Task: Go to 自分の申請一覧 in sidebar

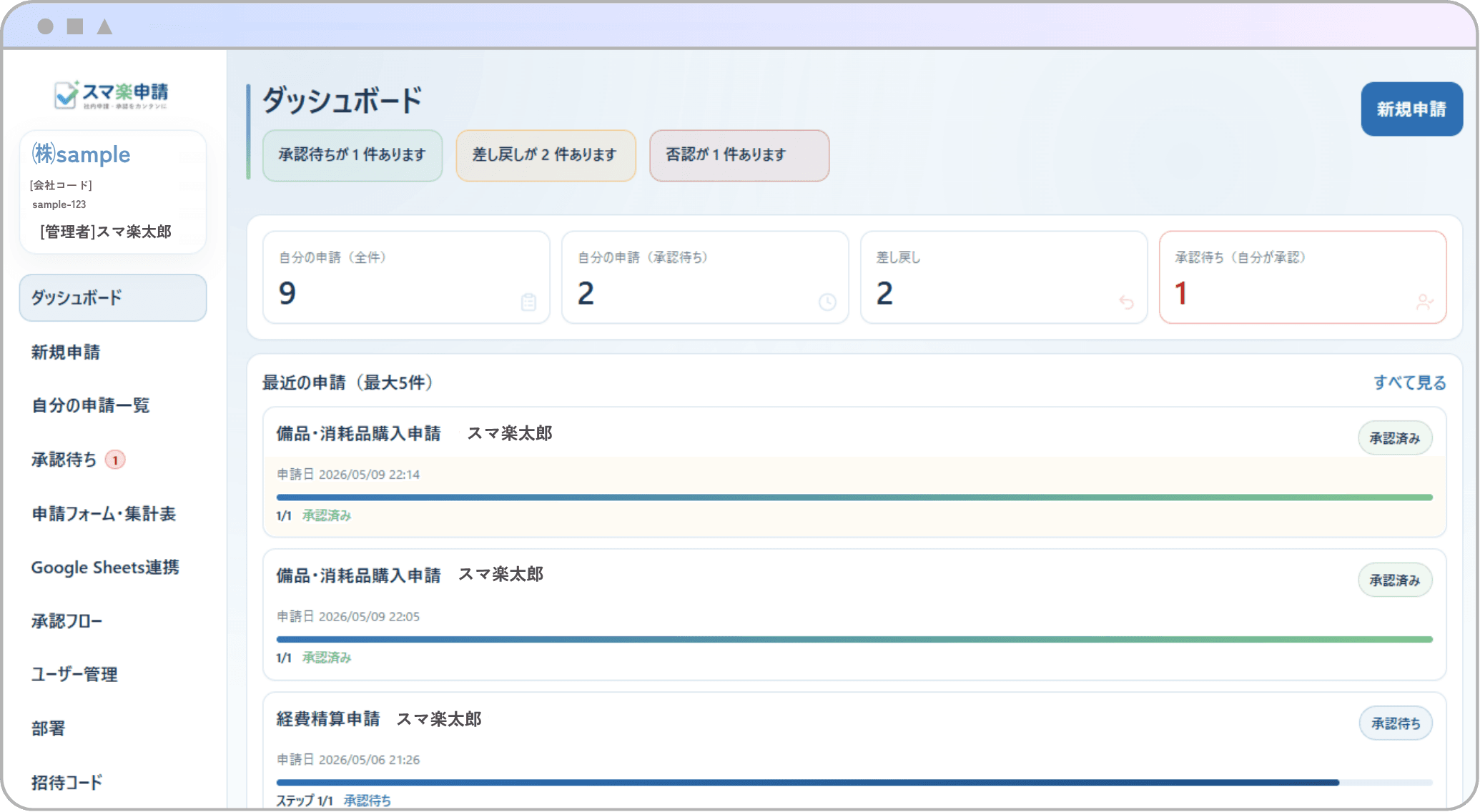Action: coord(91,405)
